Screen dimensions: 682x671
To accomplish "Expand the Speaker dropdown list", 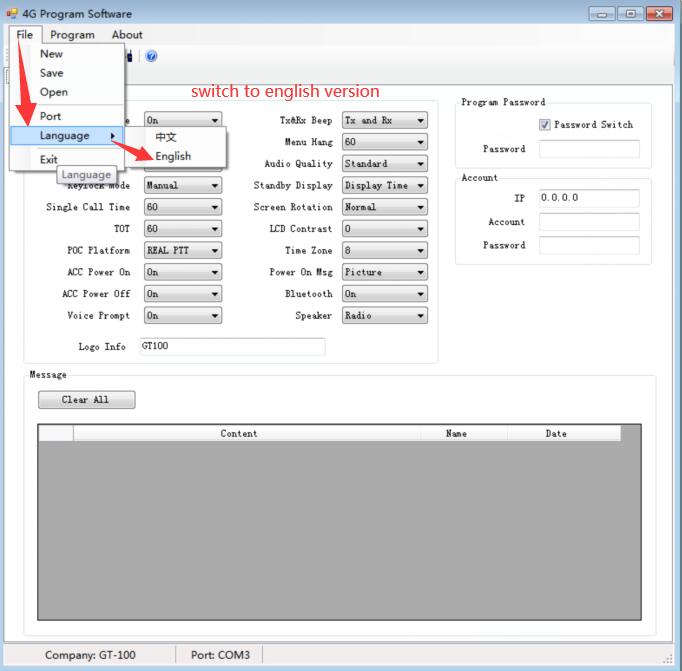I will pyautogui.click(x=385, y=316).
